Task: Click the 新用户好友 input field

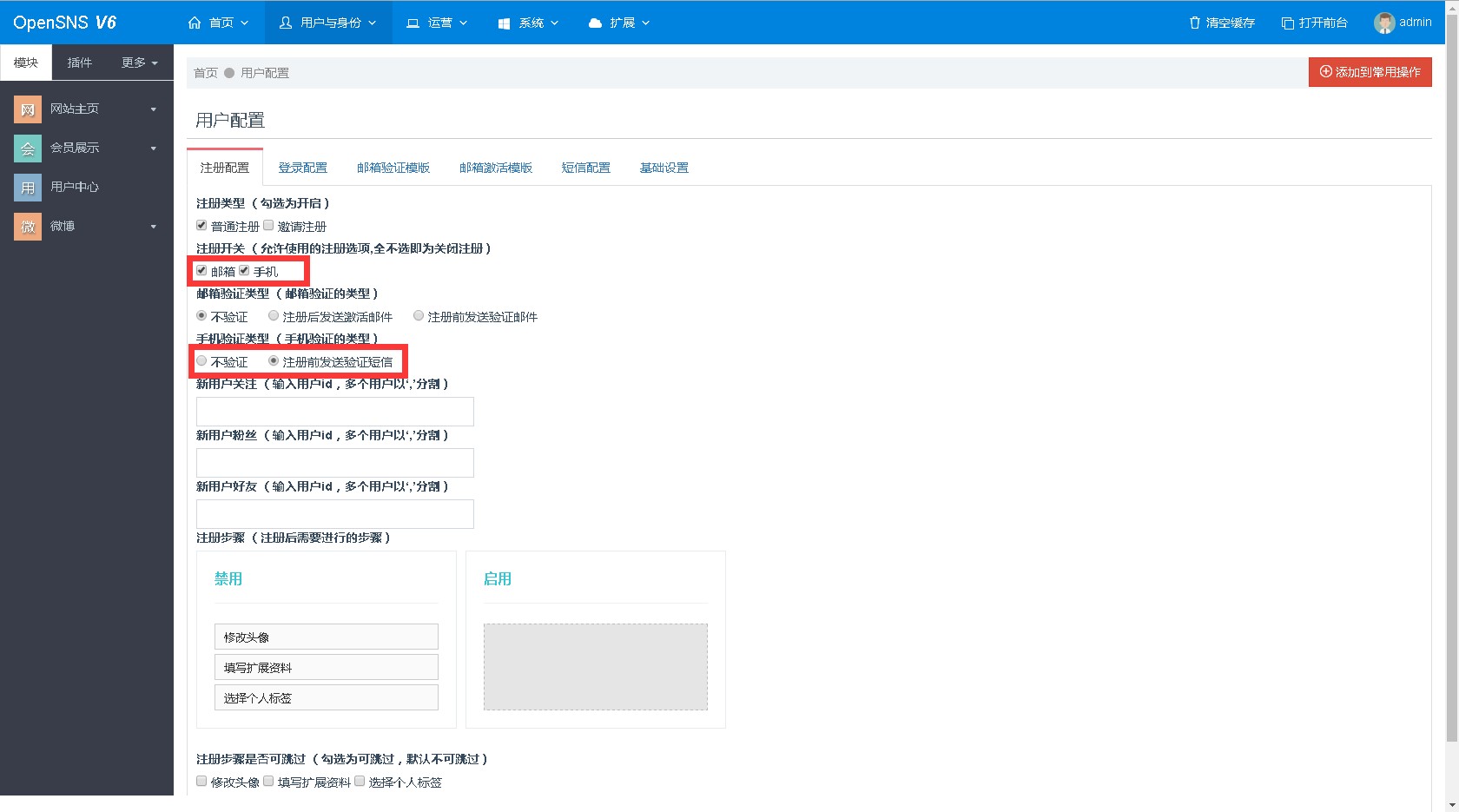Action: point(335,514)
